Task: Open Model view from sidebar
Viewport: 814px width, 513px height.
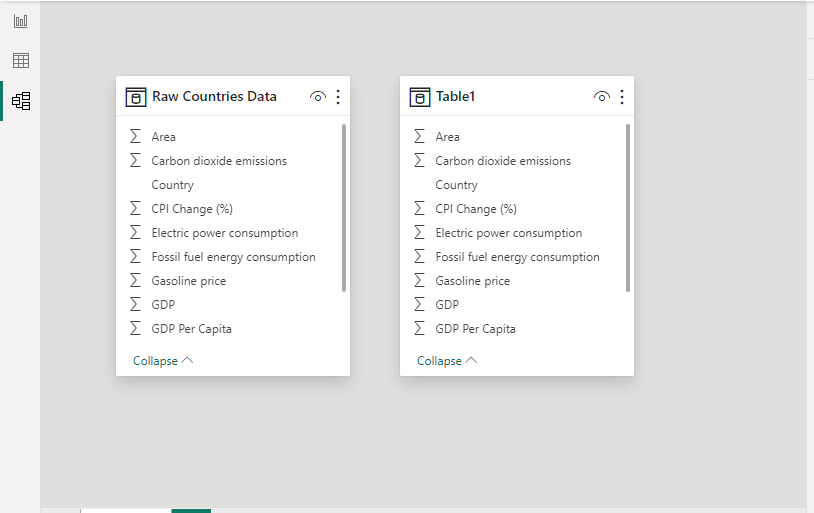Action: click(21, 101)
